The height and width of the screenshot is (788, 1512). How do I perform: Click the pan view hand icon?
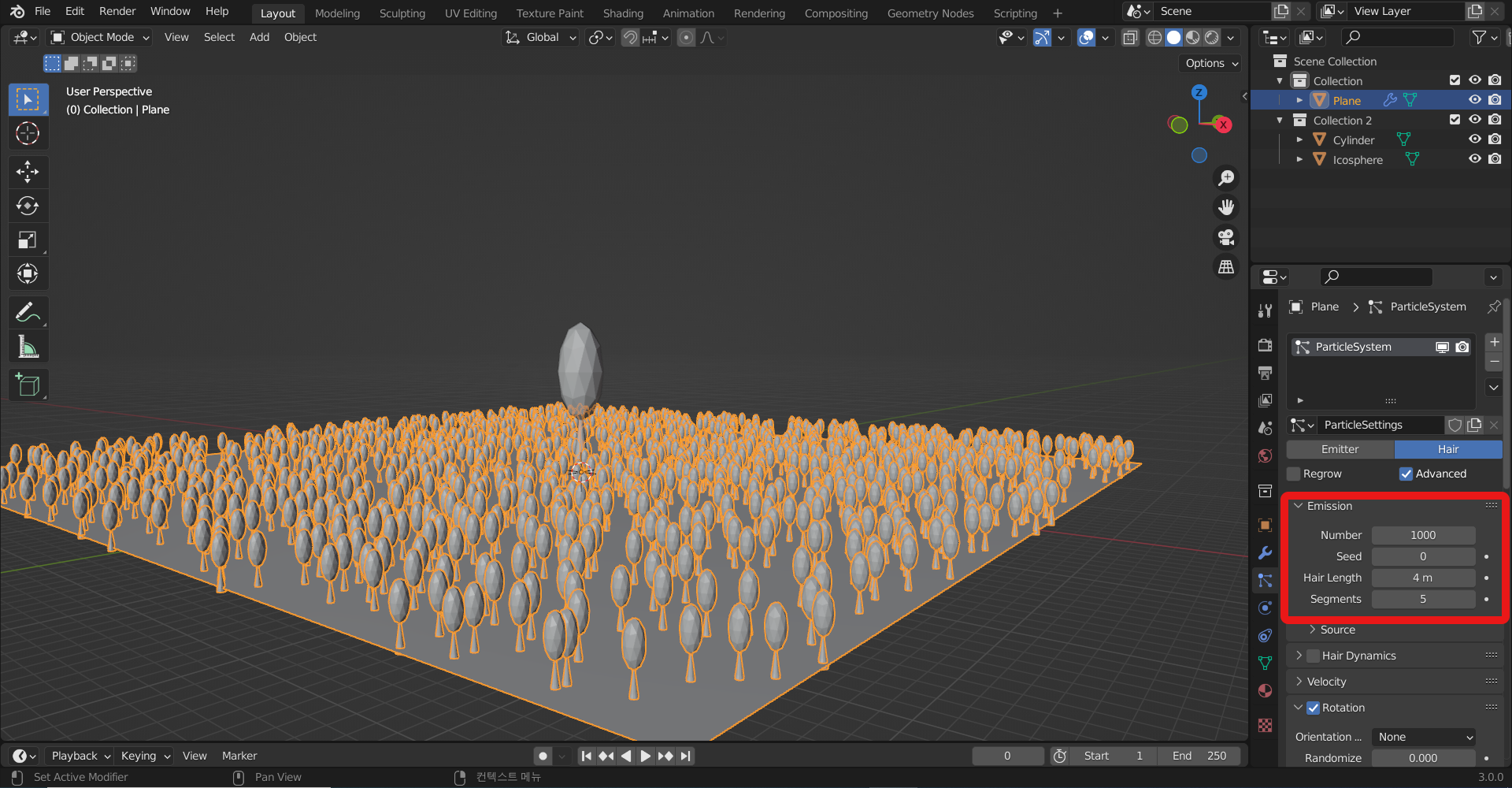(1226, 207)
